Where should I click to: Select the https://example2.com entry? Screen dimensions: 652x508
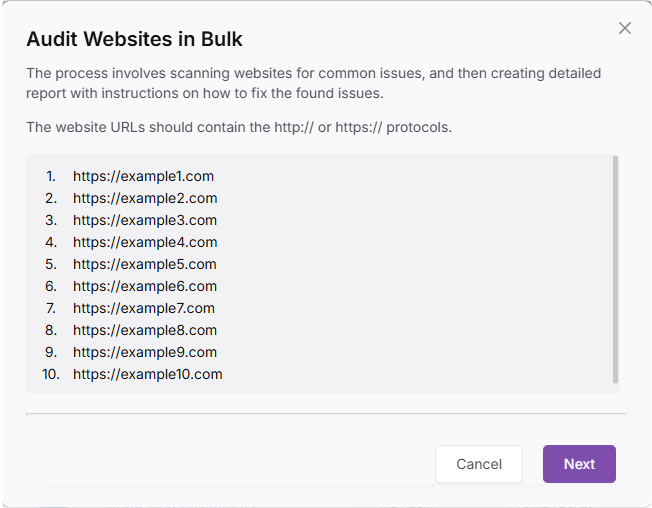[x=145, y=198]
